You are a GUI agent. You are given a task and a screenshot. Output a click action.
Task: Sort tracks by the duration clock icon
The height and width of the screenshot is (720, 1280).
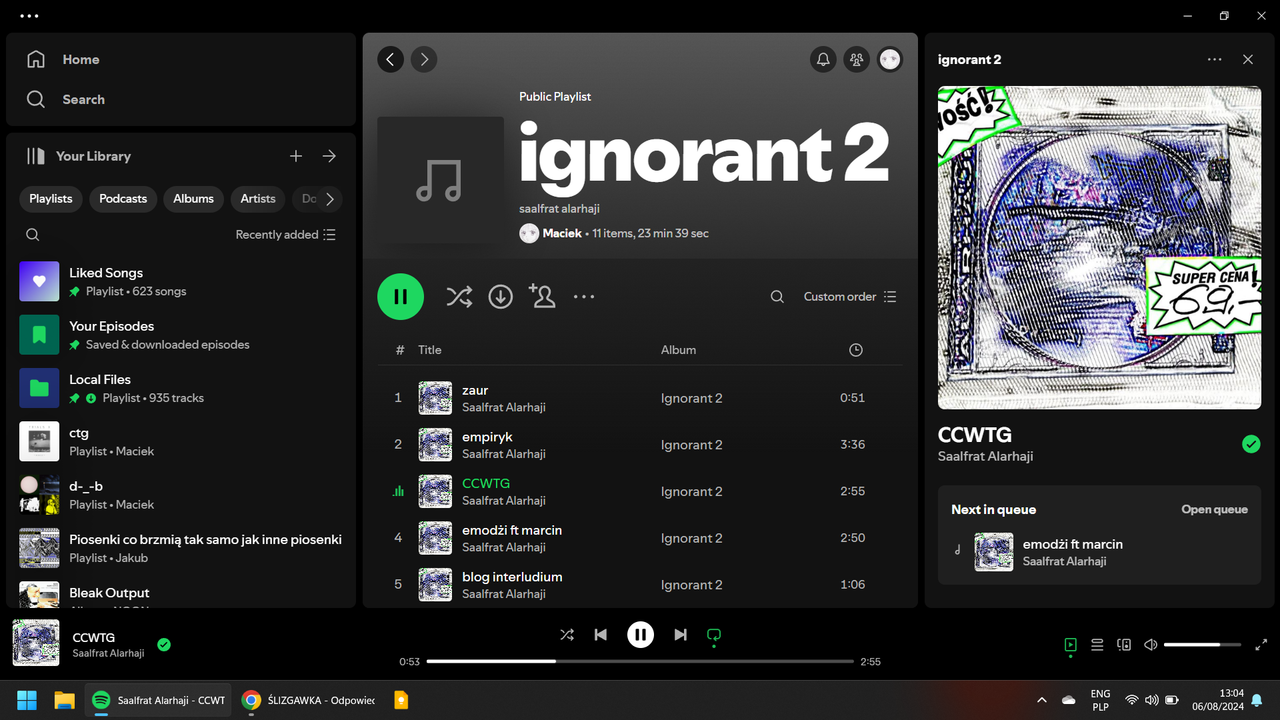point(855,350)
